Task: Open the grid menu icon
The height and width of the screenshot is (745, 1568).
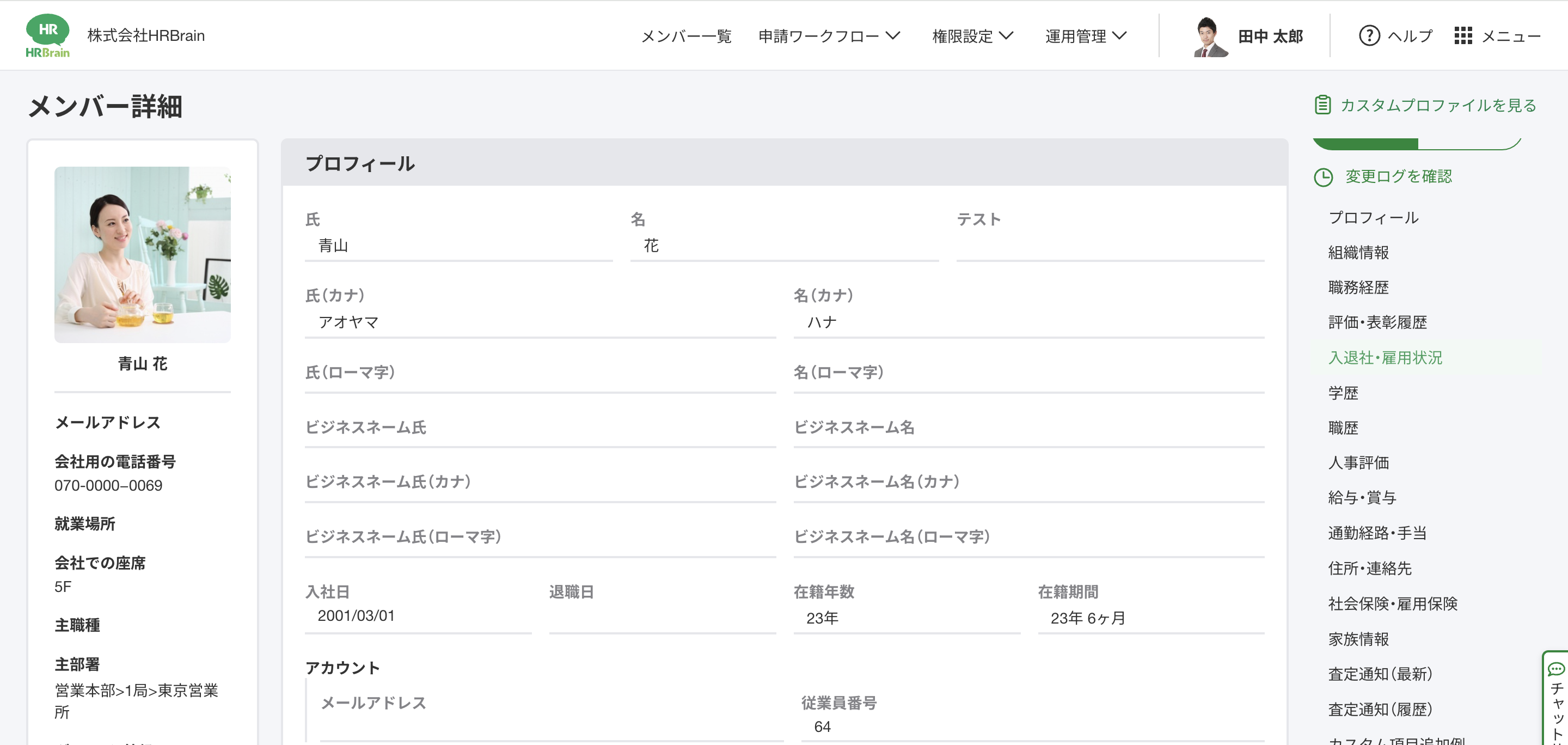Action: pyautogui.click(x=1463, y=36)
